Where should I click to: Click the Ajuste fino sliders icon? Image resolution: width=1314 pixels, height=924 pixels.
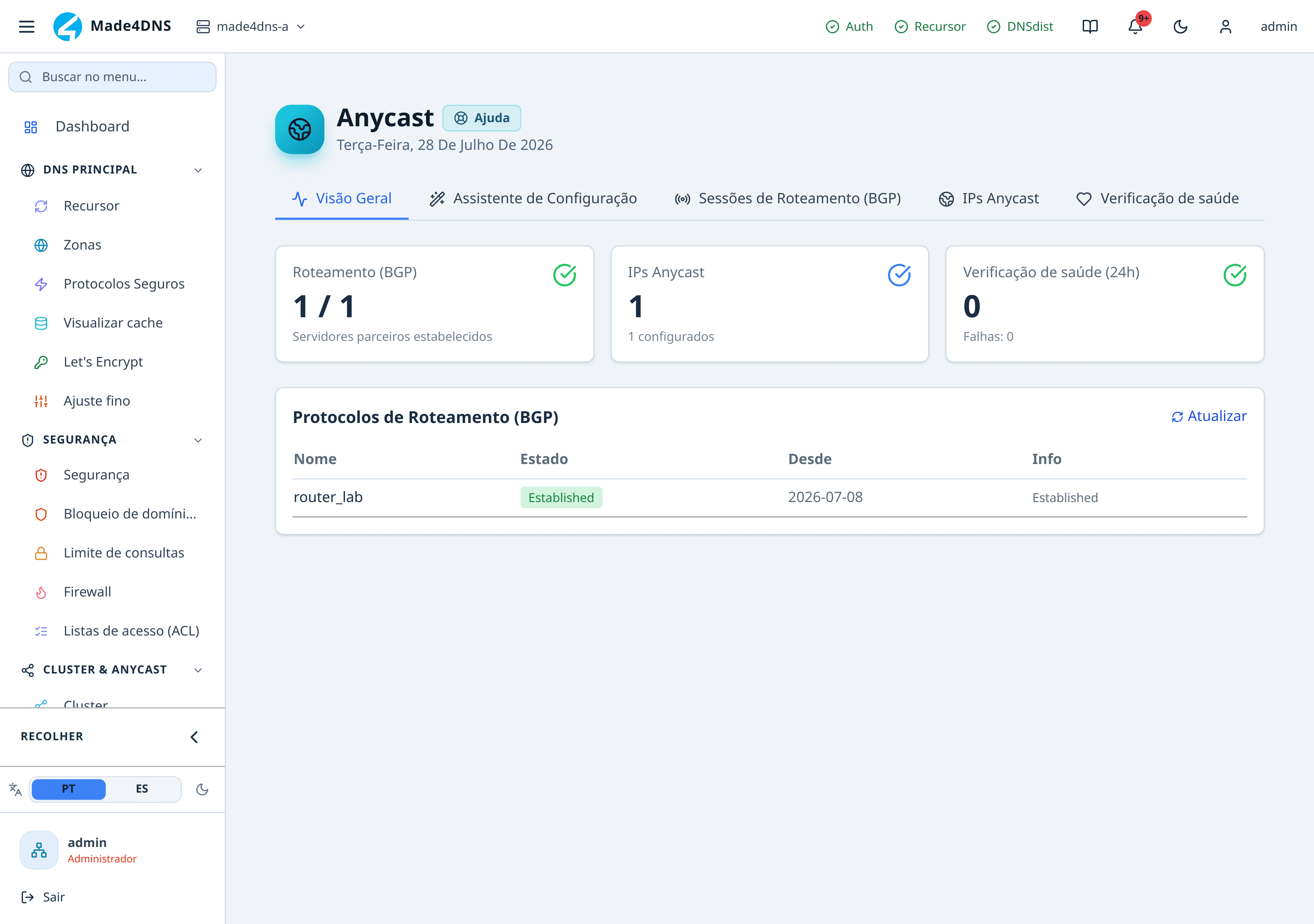click(41, 401)
